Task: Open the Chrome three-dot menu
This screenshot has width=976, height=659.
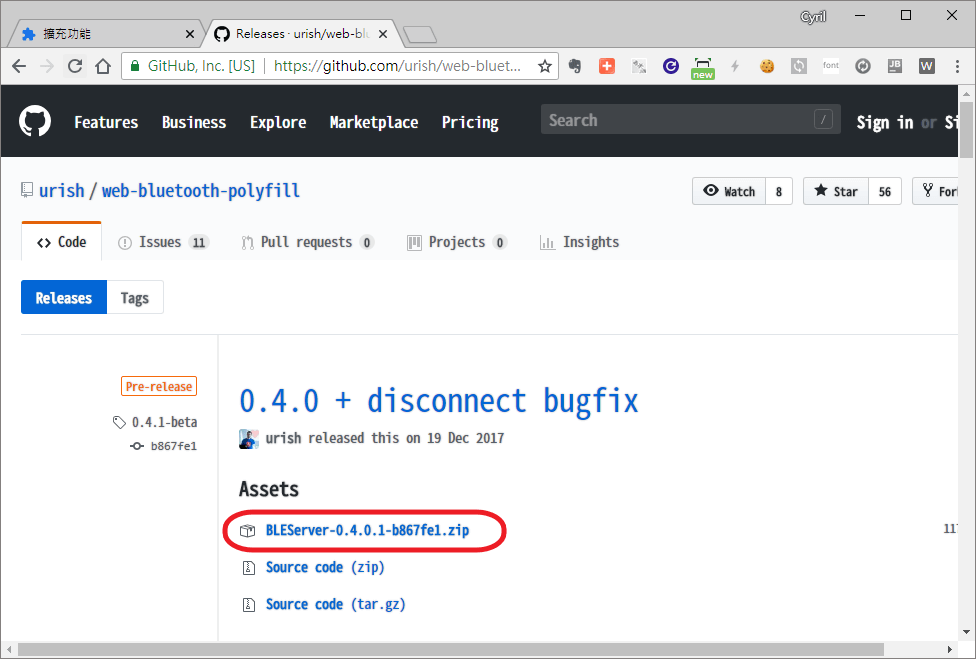Action: tap(957, 66)
